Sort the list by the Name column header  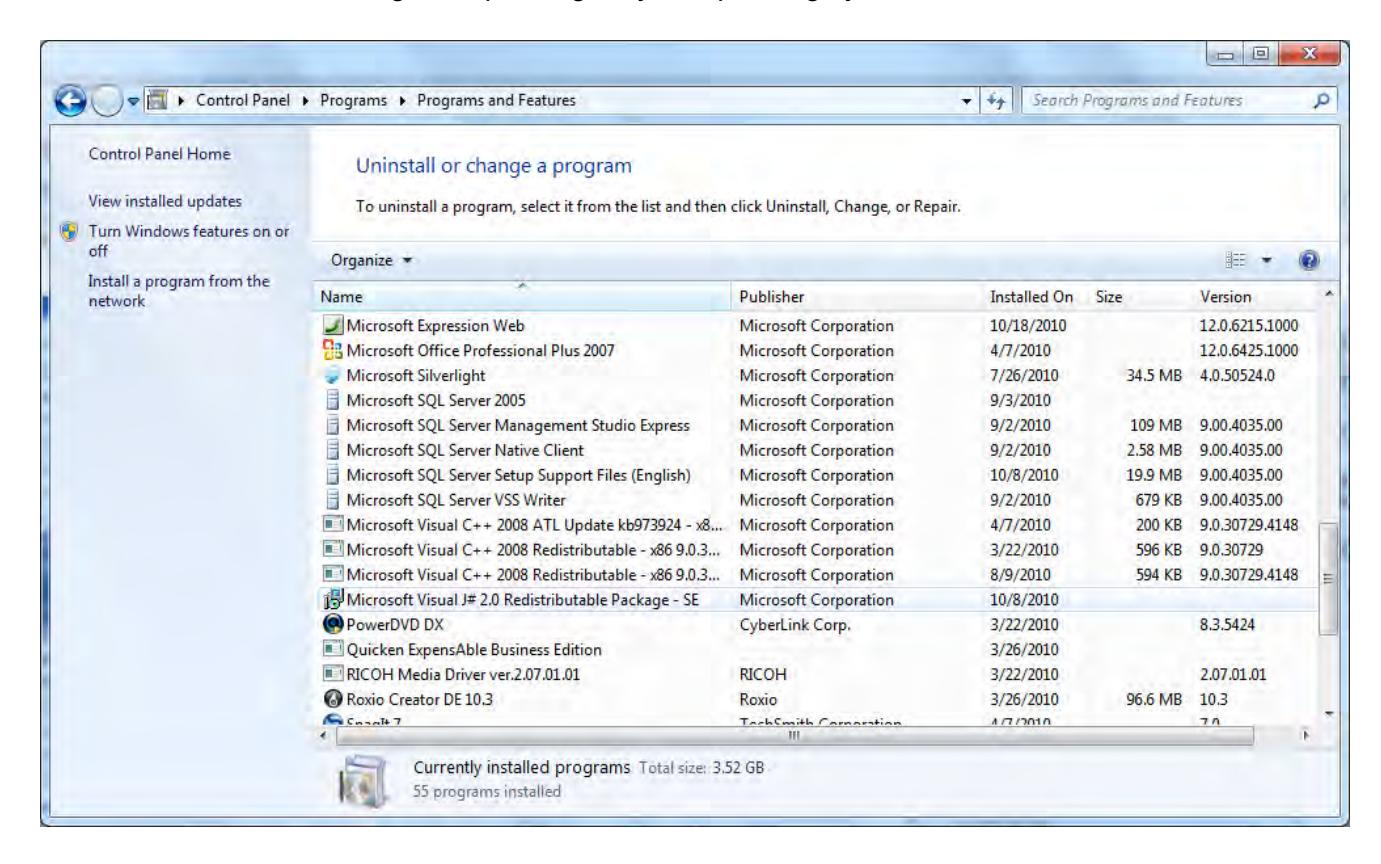tap(523, 297)
